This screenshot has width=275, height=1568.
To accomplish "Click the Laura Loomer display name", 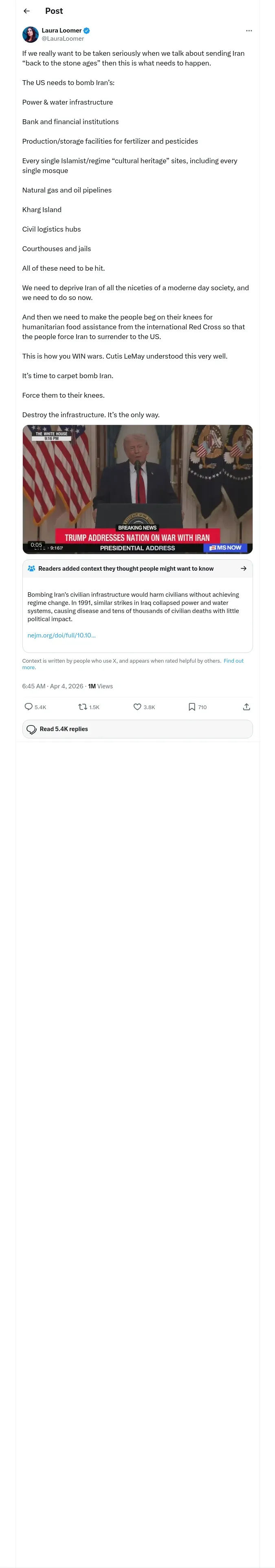I will pos(61,31).
